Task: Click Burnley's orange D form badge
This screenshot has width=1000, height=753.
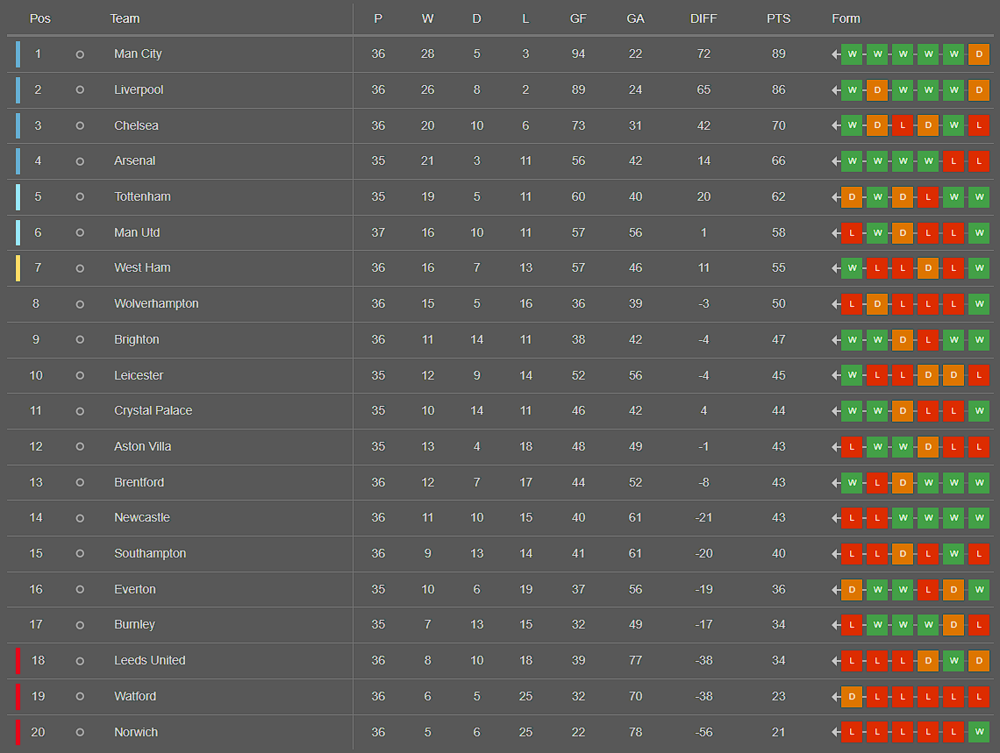Action: (953, 625)
